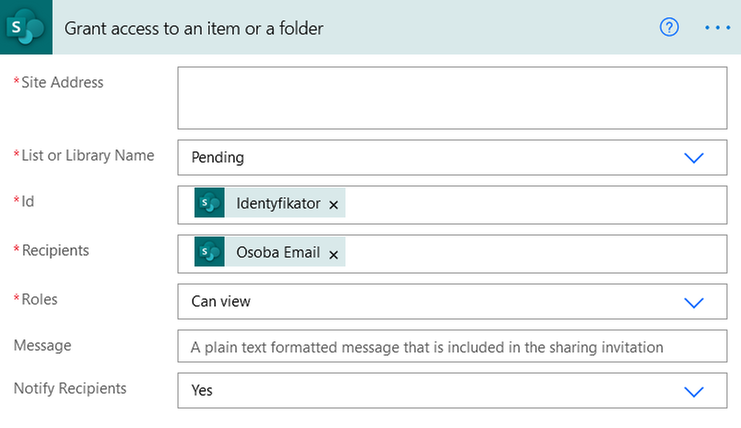The width and height of the screenshot is (741, 428).
Task: Click the 'Can view' value in Roles
Action: (221, 301)
